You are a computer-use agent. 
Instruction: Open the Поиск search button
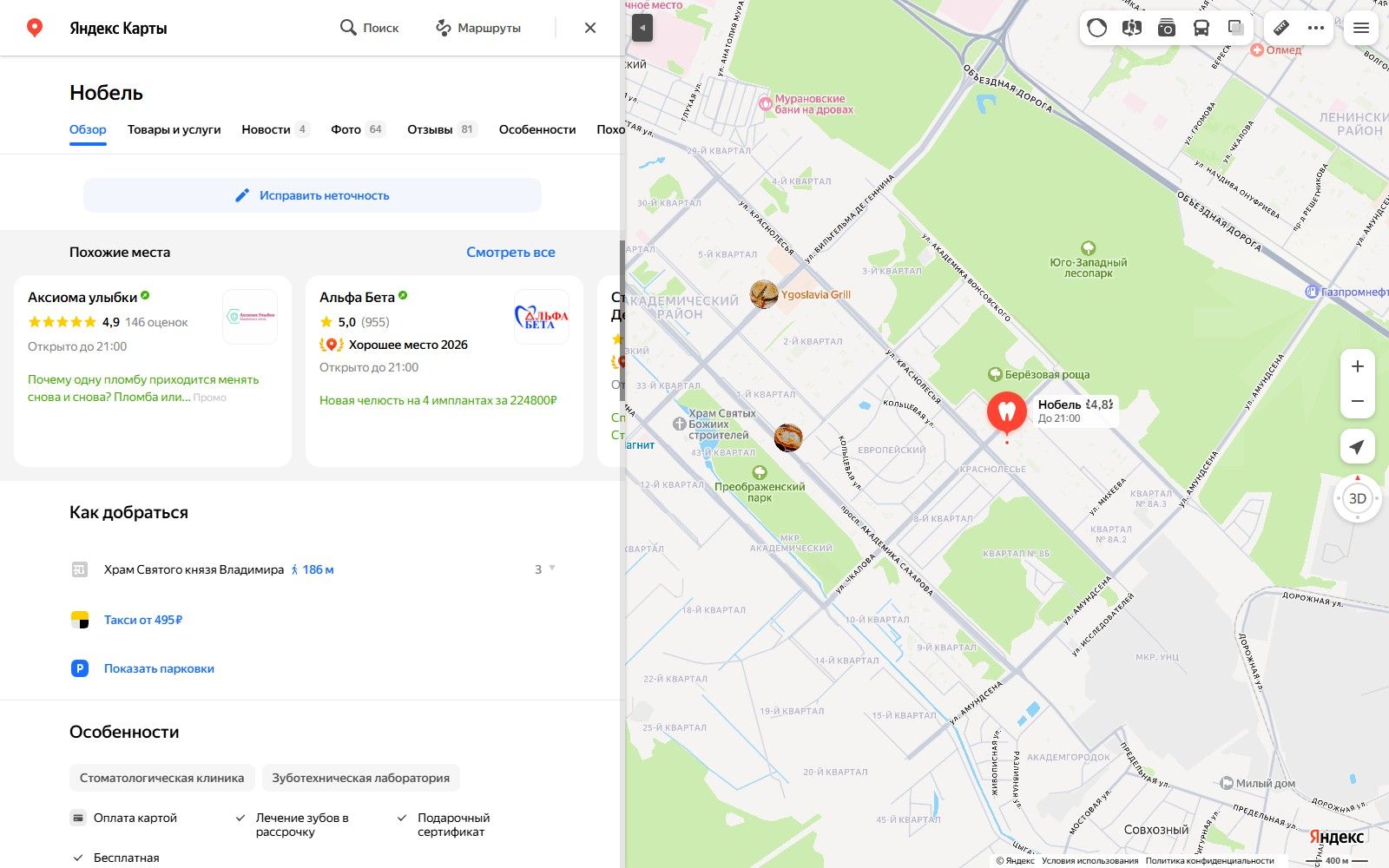369,28
